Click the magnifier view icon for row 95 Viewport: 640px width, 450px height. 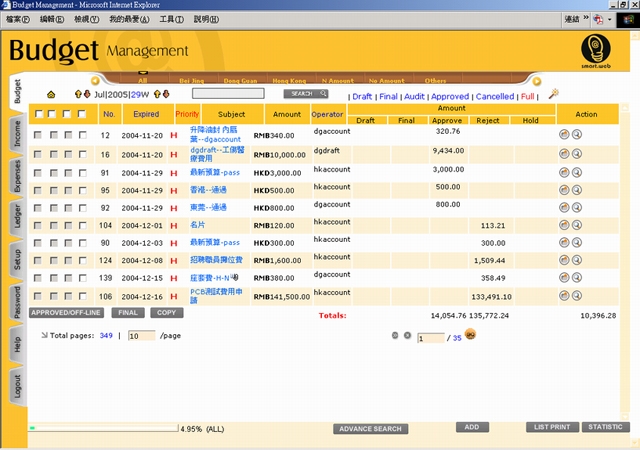(577, 190)
